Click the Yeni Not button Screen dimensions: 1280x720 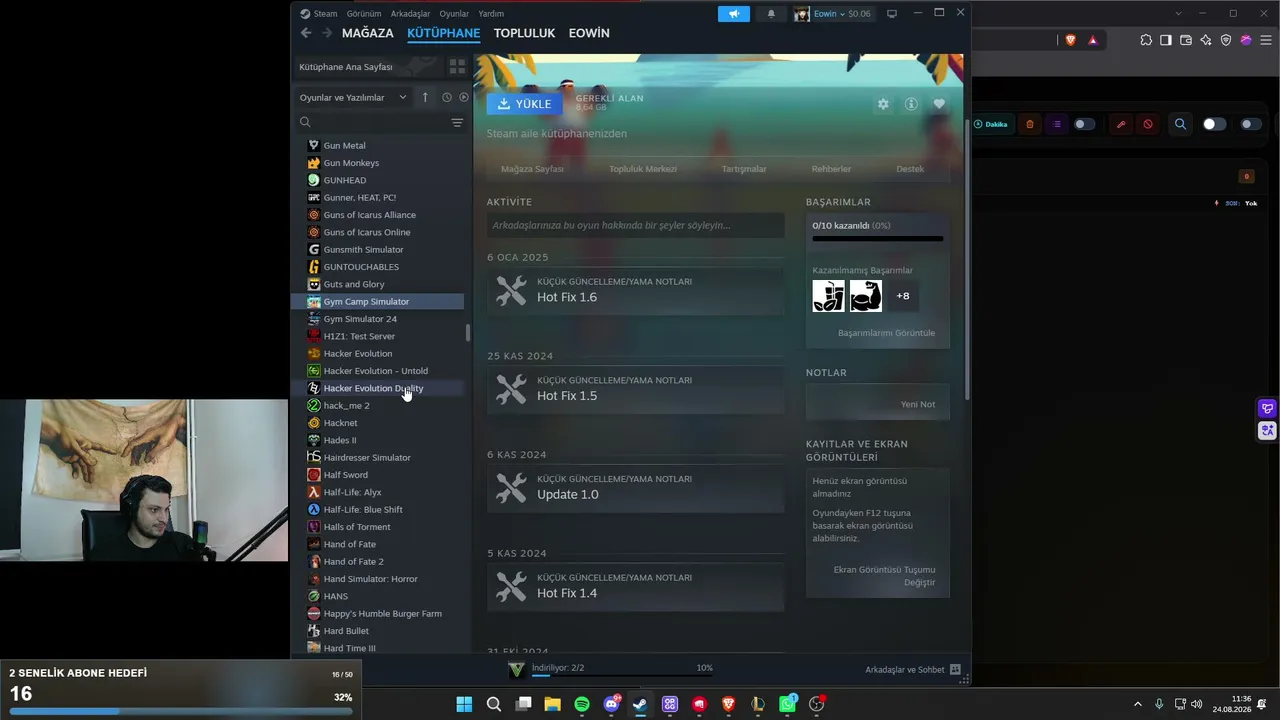click(x=918, y=404)
